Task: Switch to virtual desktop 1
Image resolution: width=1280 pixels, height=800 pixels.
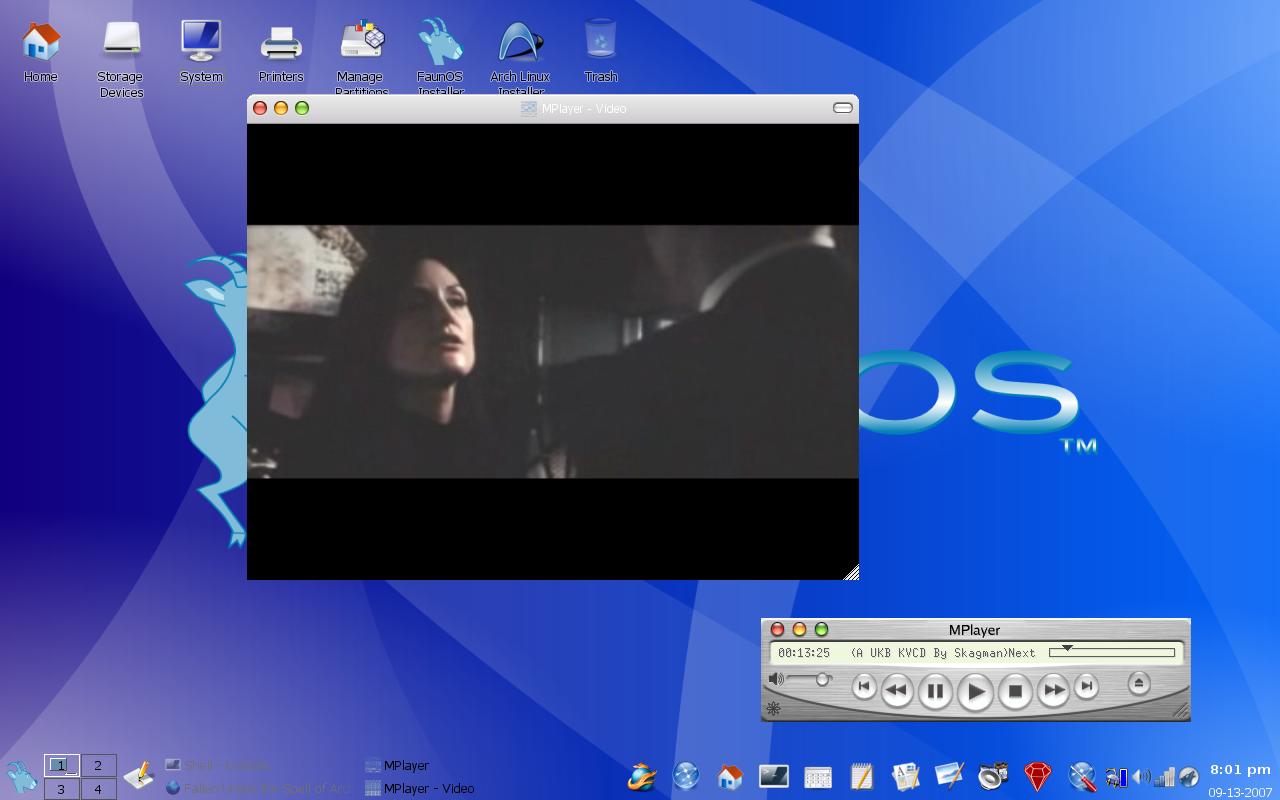Action: pyautogui.click(x=61, y=765)
